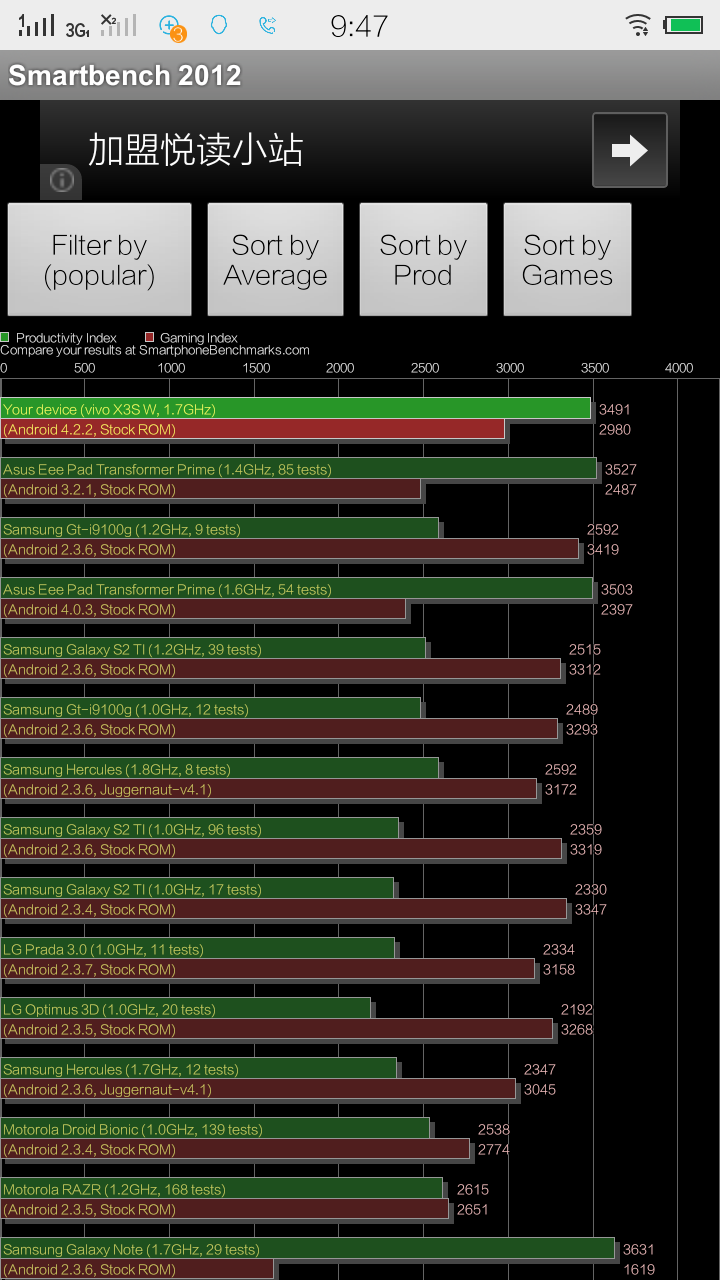The width and height of the screenshot is (720, 1280).
Task: Tap the green Productivity Index legend swatch
Action: pyautogui.click(x=5, y=338)
